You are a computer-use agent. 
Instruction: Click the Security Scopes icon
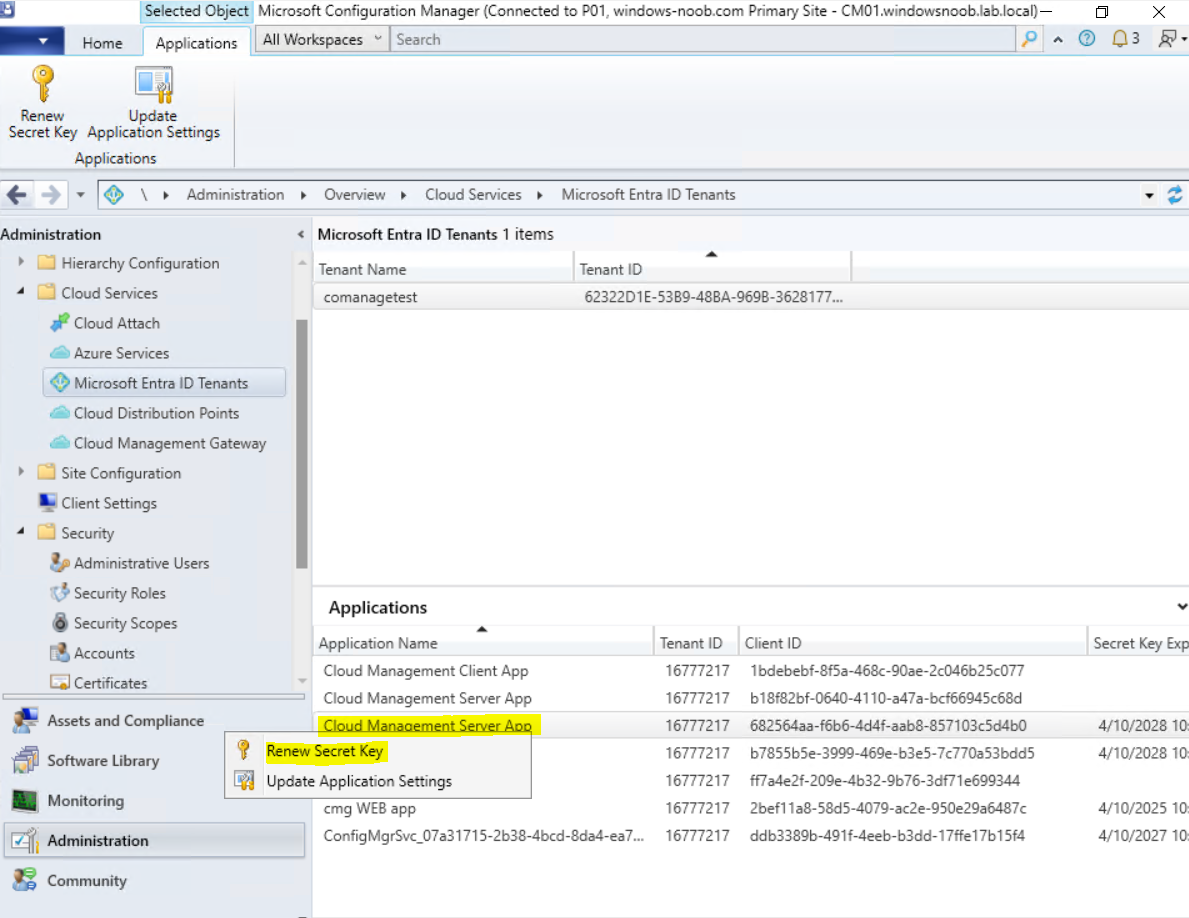pyautogui.click(x=60, y=623)
